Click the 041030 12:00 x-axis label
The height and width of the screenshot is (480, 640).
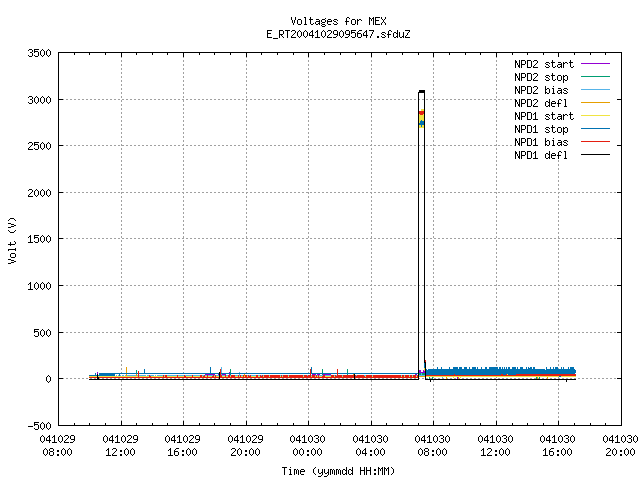tap(495, 446)
